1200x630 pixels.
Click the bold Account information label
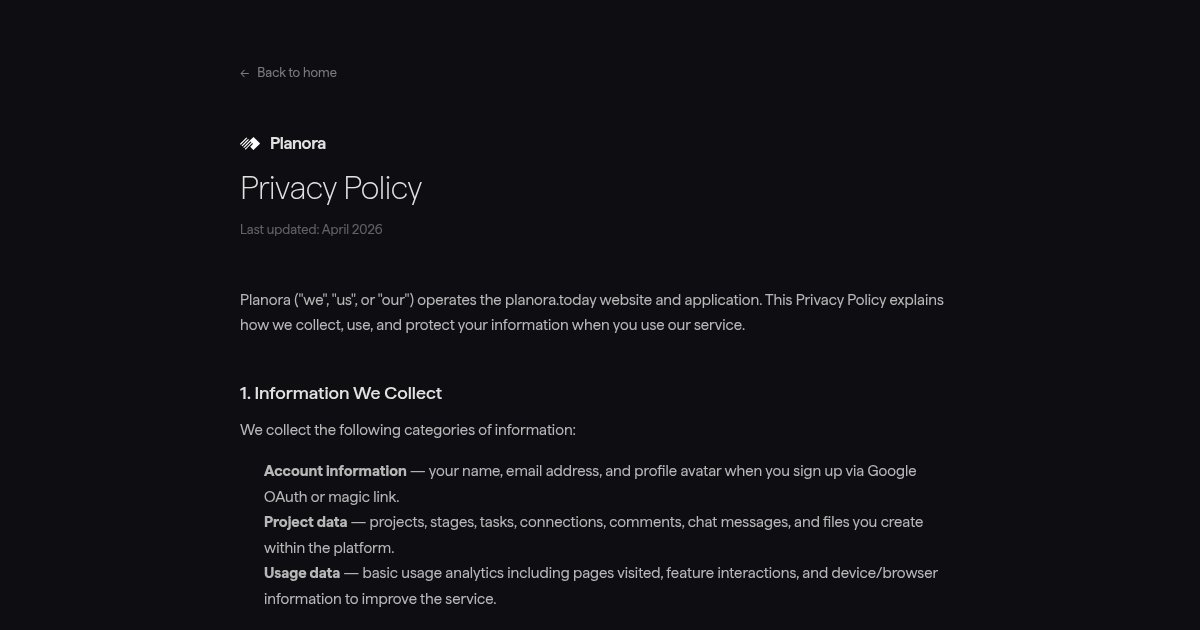[x=335, y=471]
